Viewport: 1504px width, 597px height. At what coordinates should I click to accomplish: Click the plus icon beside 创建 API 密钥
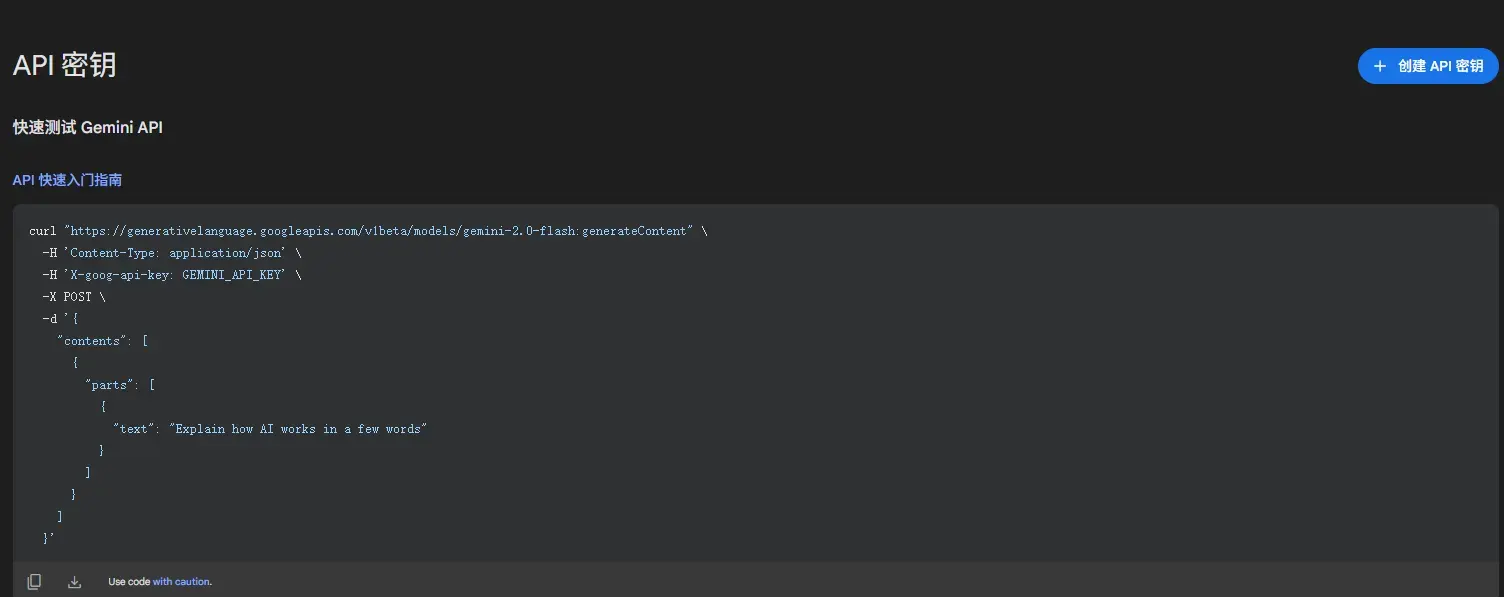[x=1380, y=66]
